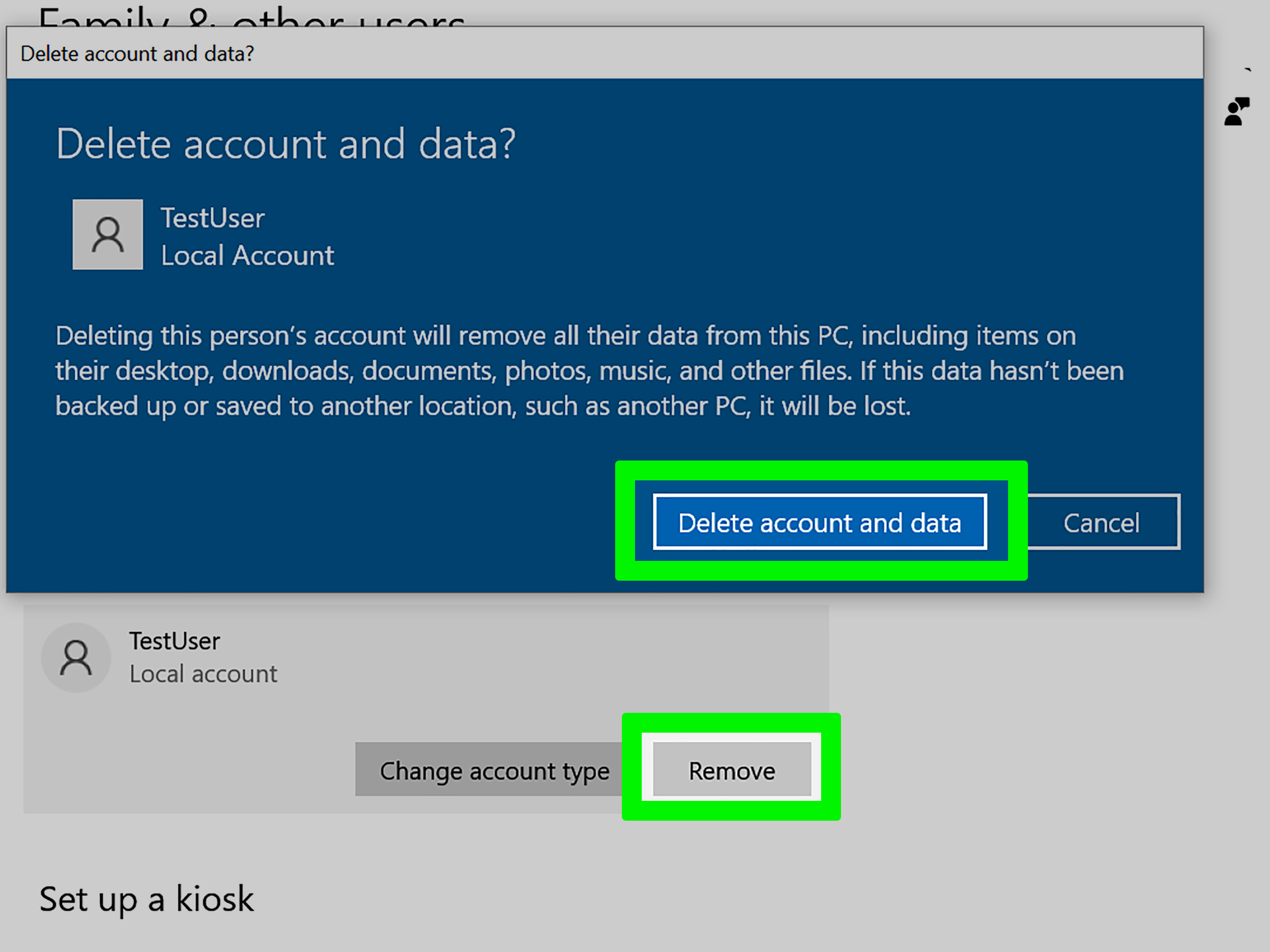Screen dimensions: 1270x952
Task: Select TestUser avatar in other users list
Action: 76,658
